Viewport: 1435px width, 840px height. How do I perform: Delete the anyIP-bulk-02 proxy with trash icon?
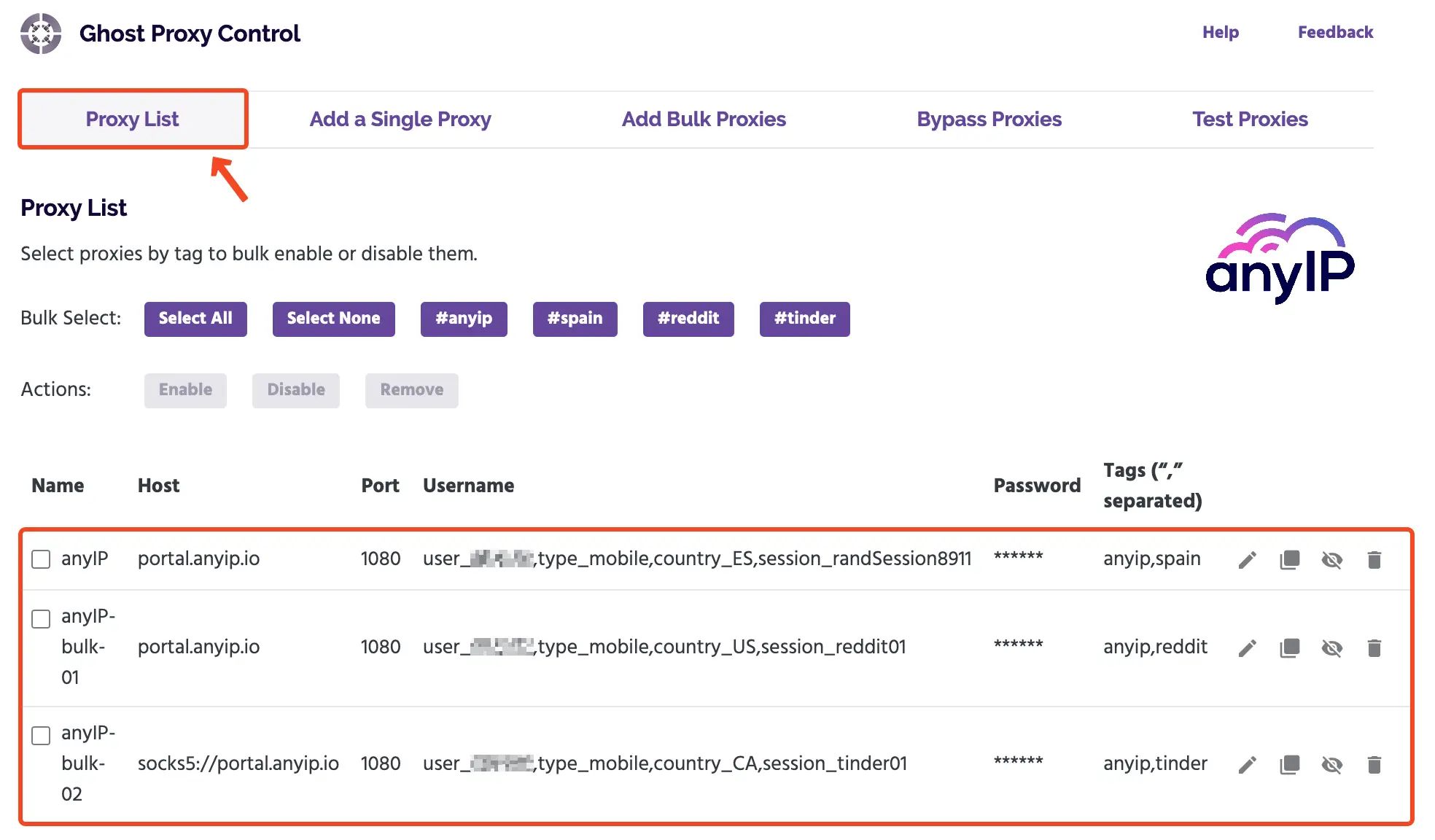1375,764
